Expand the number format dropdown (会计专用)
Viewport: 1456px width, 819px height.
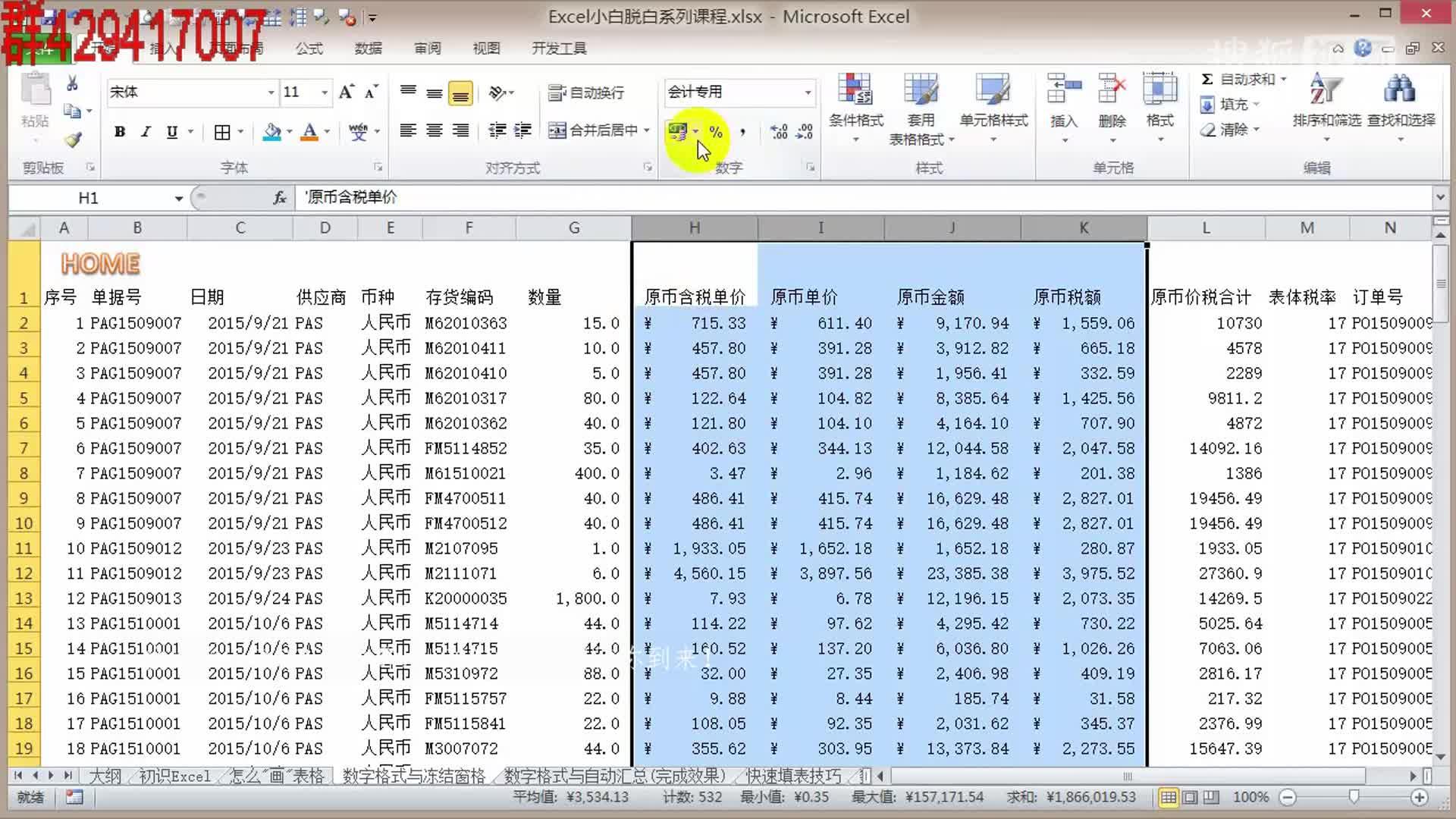pos(808,93)
